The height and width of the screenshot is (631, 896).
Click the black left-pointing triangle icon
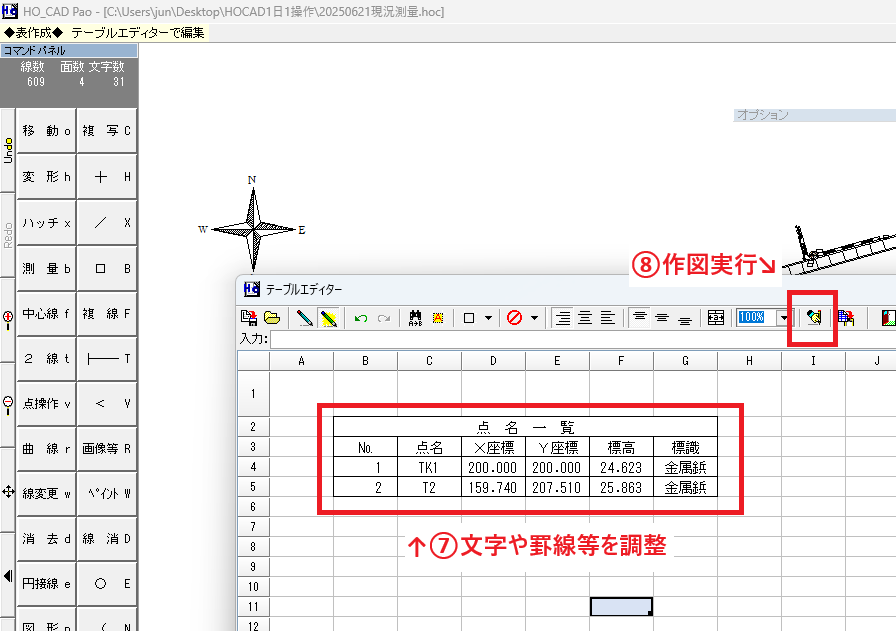(x=8, y=576)
